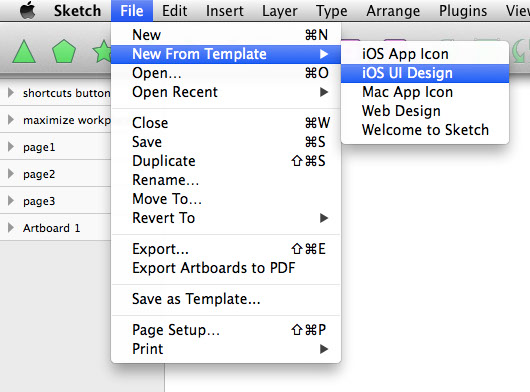Choose Export Artboards to PDF

pos(226,268)
